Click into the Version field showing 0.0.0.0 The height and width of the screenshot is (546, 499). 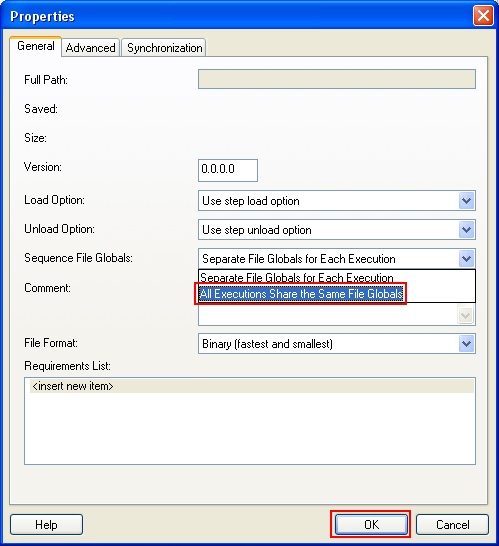(x=228, y=170)
